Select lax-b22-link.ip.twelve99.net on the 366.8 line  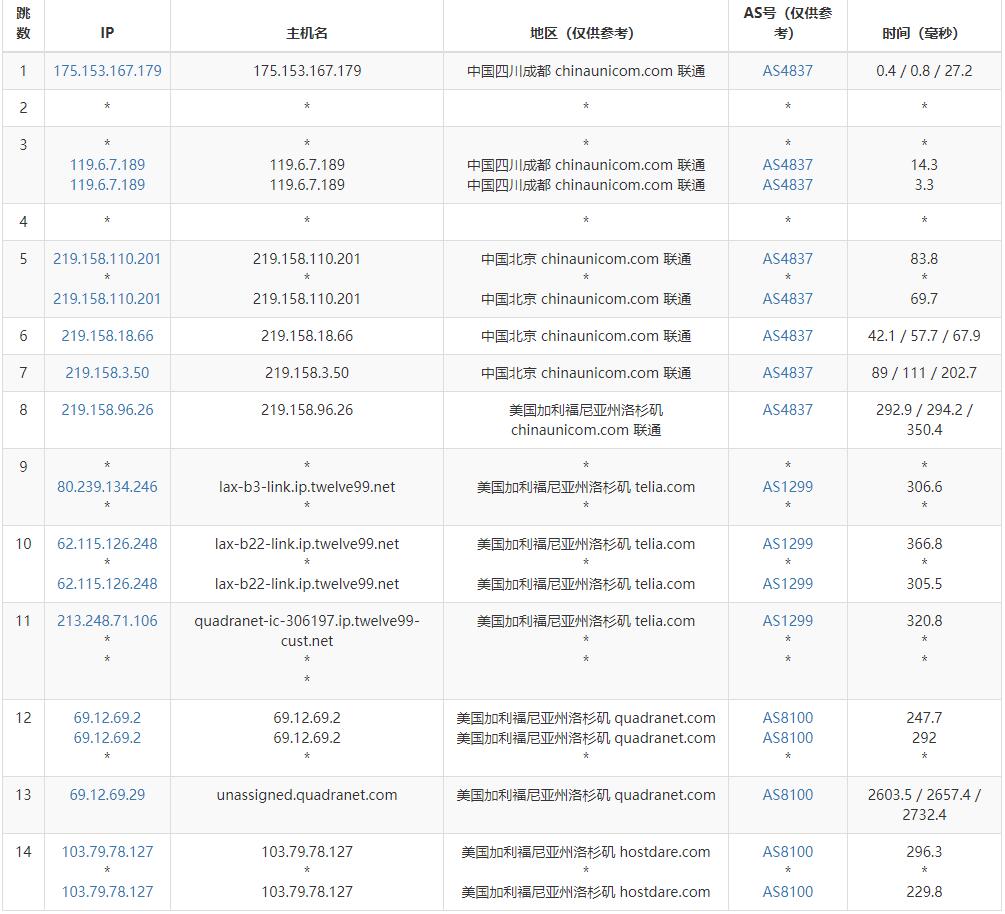306,544
